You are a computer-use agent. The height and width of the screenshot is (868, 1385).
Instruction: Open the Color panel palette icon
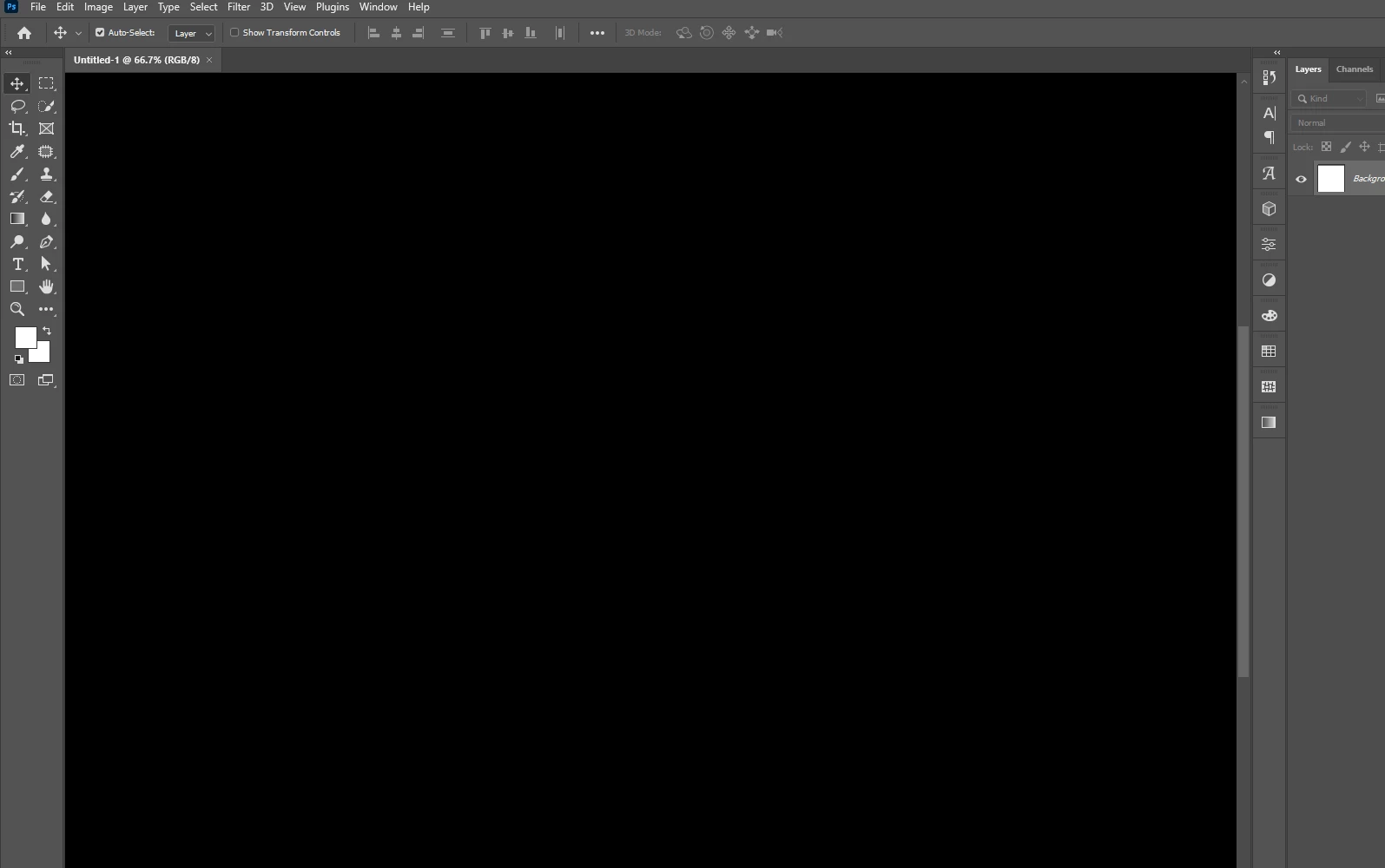click(1269, 316)
